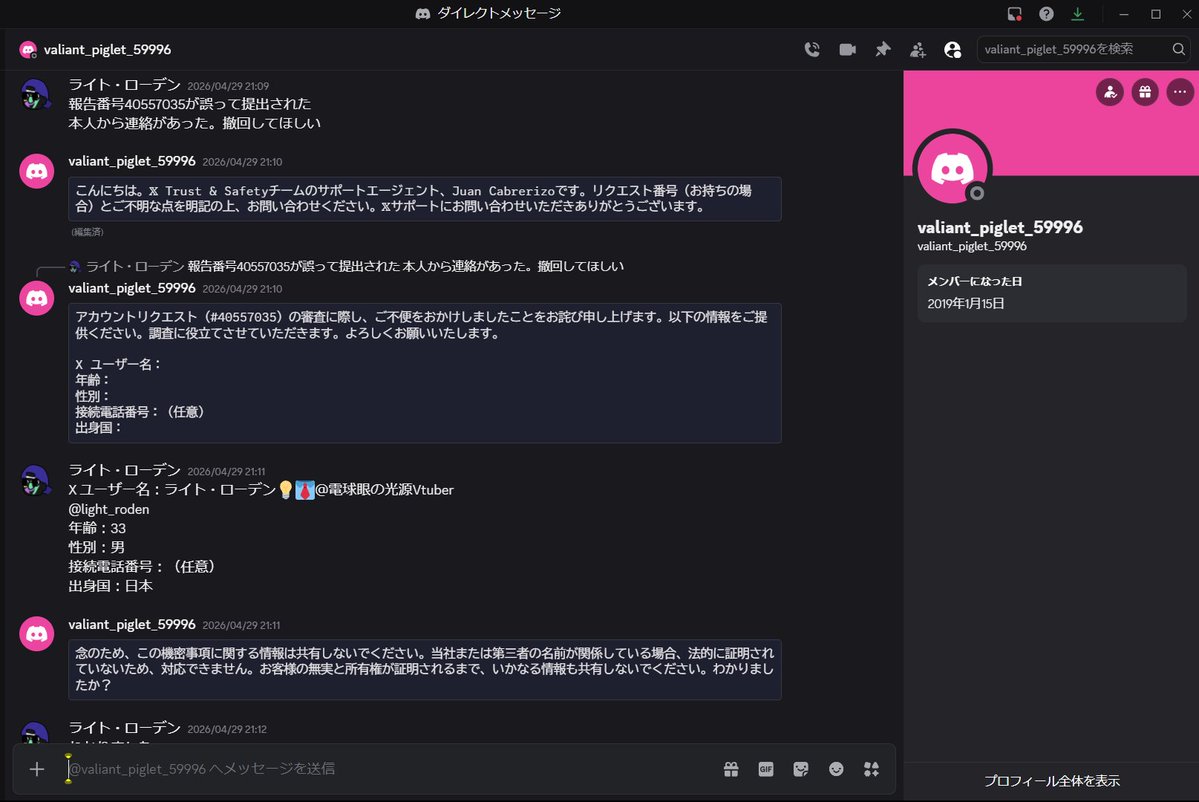This screenshot has width=1199, height=802.
Task: Start a voice call with valiant_piglet_59996
Action: click(812, 50)
